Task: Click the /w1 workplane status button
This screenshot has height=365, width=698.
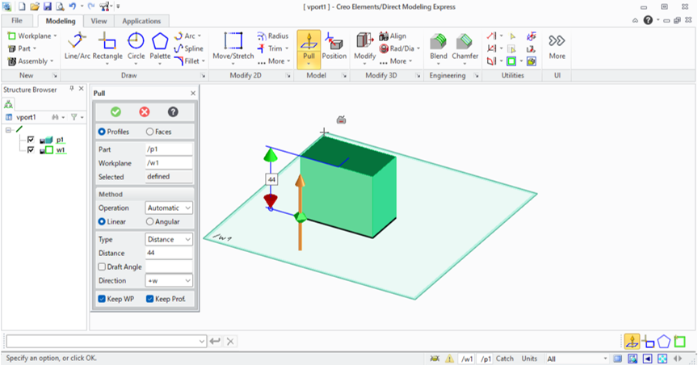Action: (x=467, y=359)
